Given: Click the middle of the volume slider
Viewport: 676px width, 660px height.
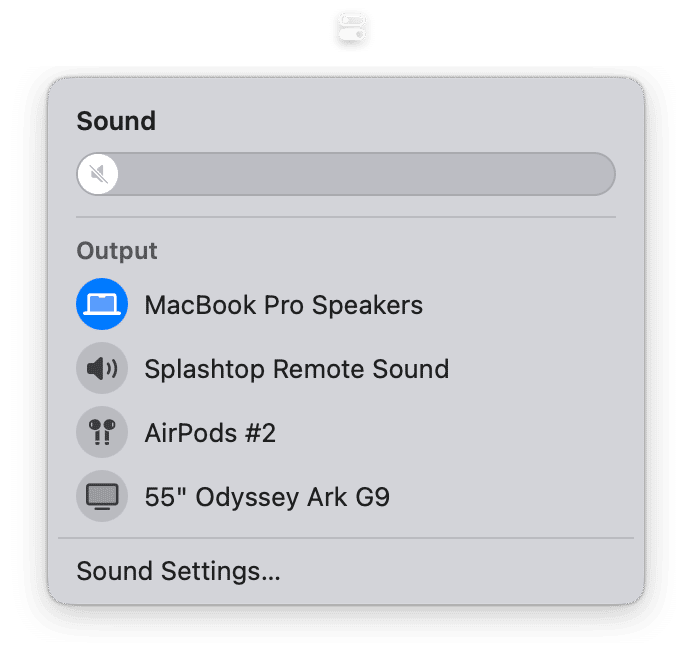Looking at the screenshot, I should (x=346, y=174).
